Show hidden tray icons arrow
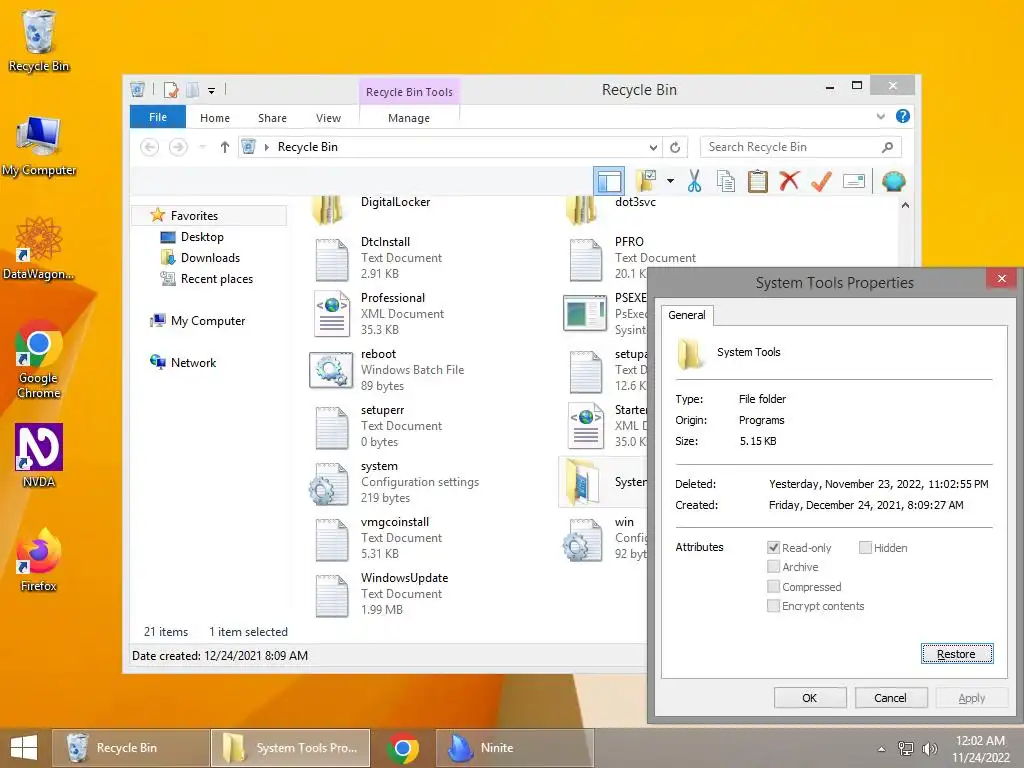The height and width of the screenshot is (768, 1024). (x=882, y=748)
